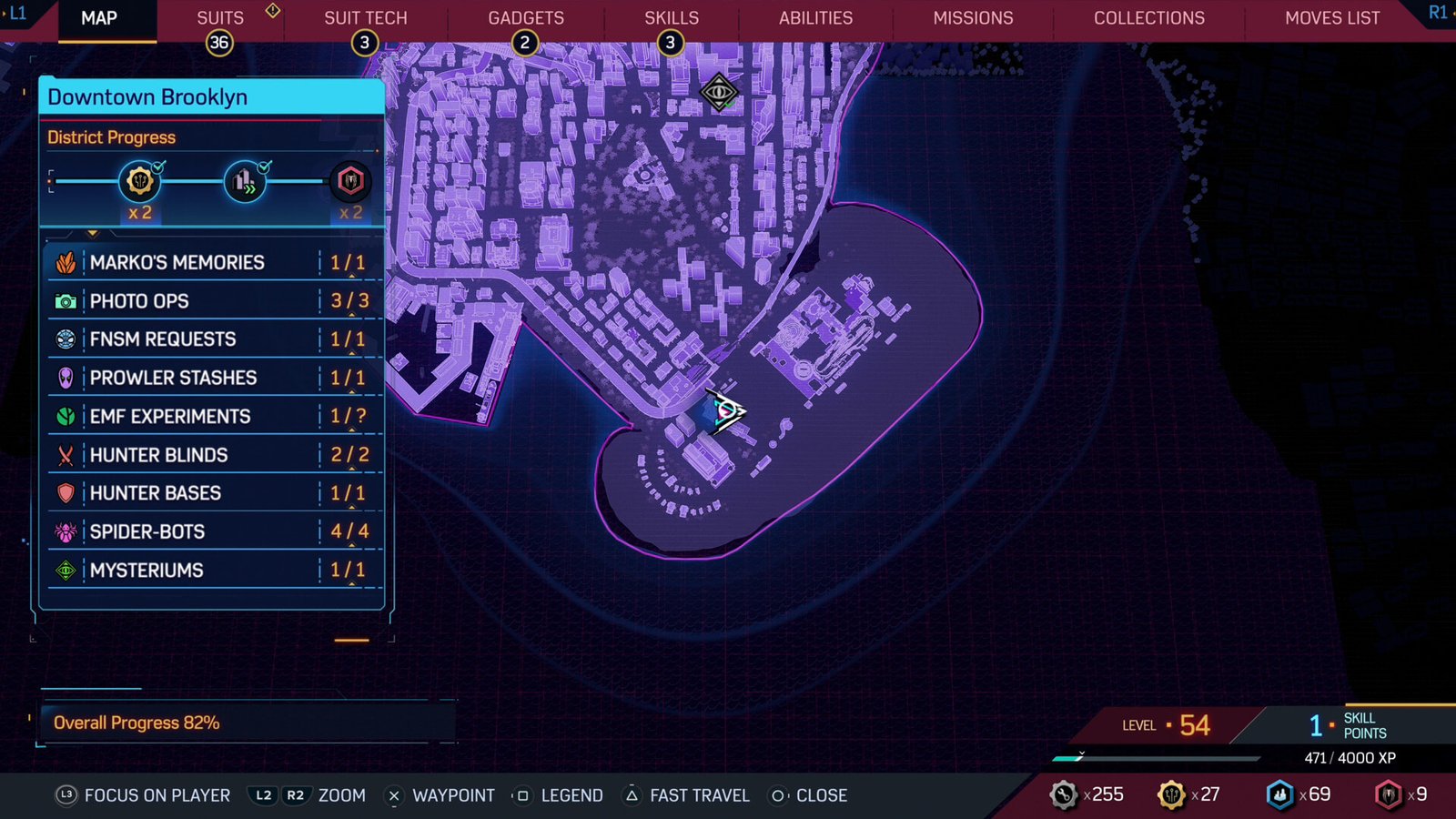This screenshot has height=819, width=1456.
Task: Select the Spider-Bots row
Action: pos(214,532)
